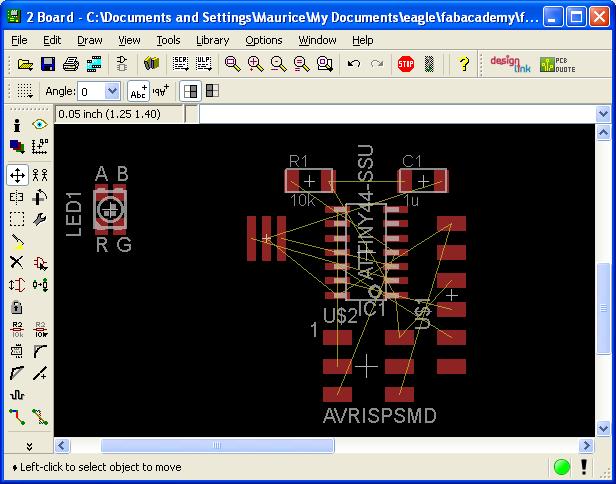Image resolution: width=616 pixels, height=484 pixels.
Task: Print the board using the printer icon
Action: pyautogui.click(x=71, y=63)
